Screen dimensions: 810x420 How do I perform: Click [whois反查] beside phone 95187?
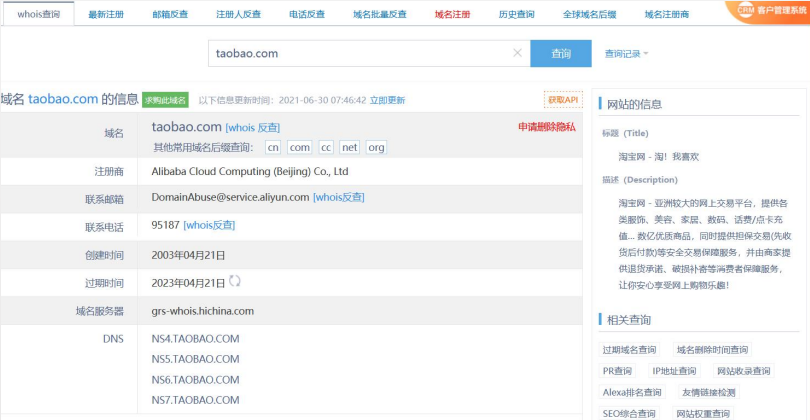coord(209,225)
